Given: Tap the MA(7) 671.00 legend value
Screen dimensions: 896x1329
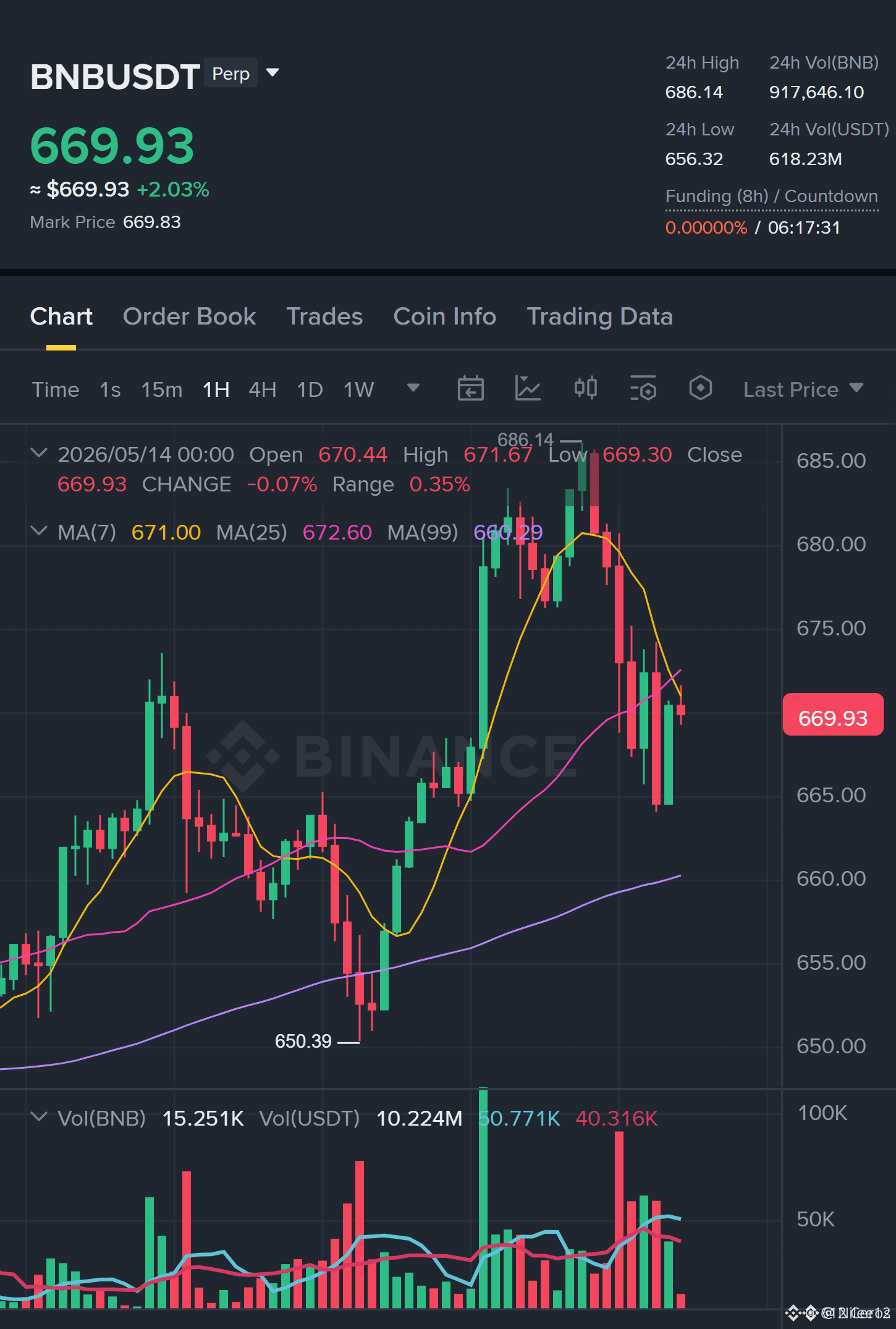Looking at the screenshot, I should pos(166,532).
